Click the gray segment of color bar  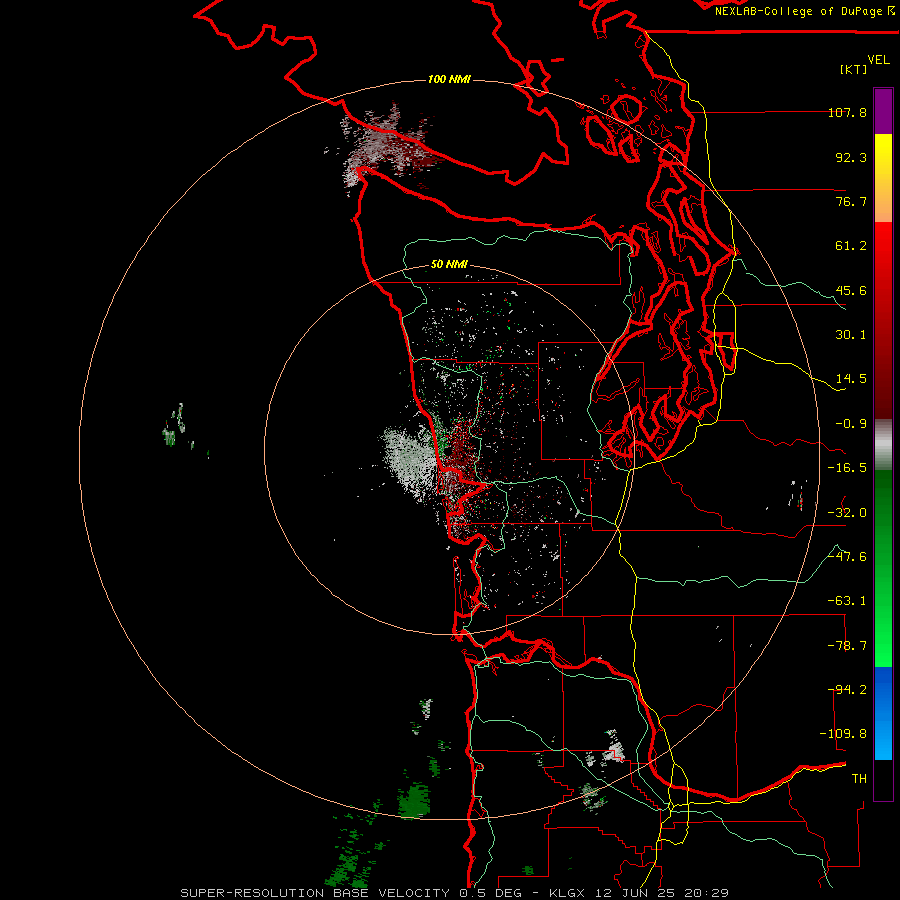point(883,445)
